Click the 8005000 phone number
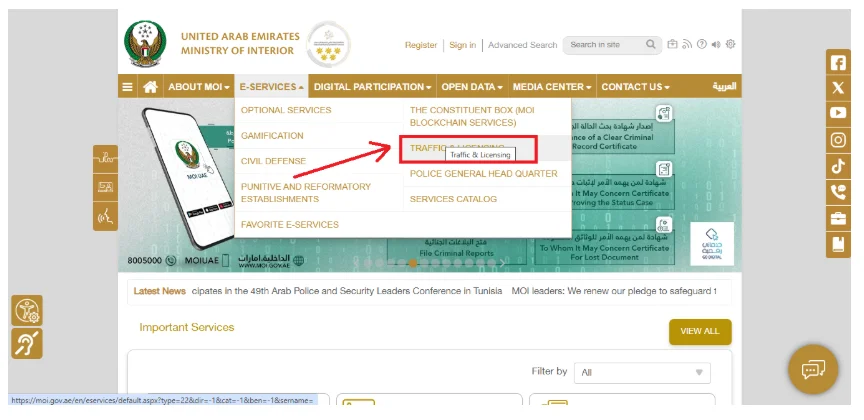The width and height of the screenshot is (864, 420). pos(144,261)
